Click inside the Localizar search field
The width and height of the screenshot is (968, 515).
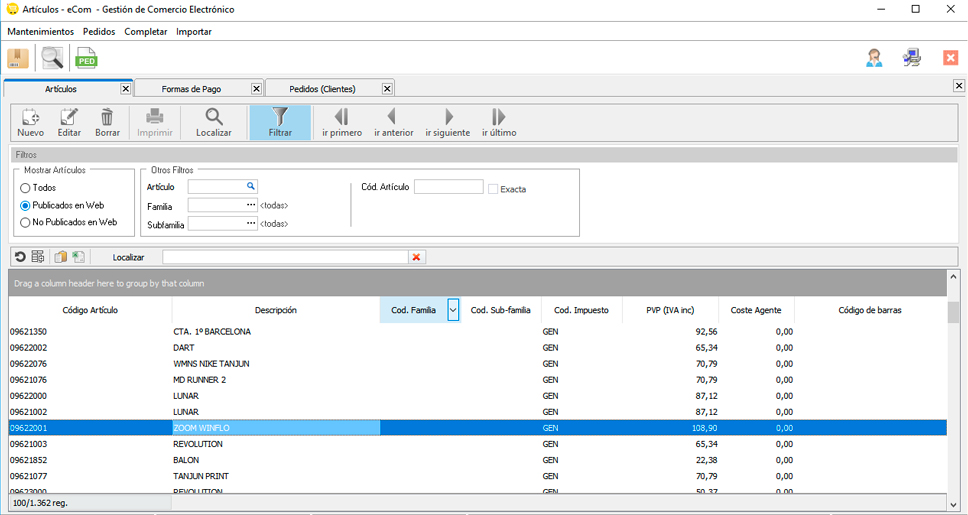coord(285,257)
